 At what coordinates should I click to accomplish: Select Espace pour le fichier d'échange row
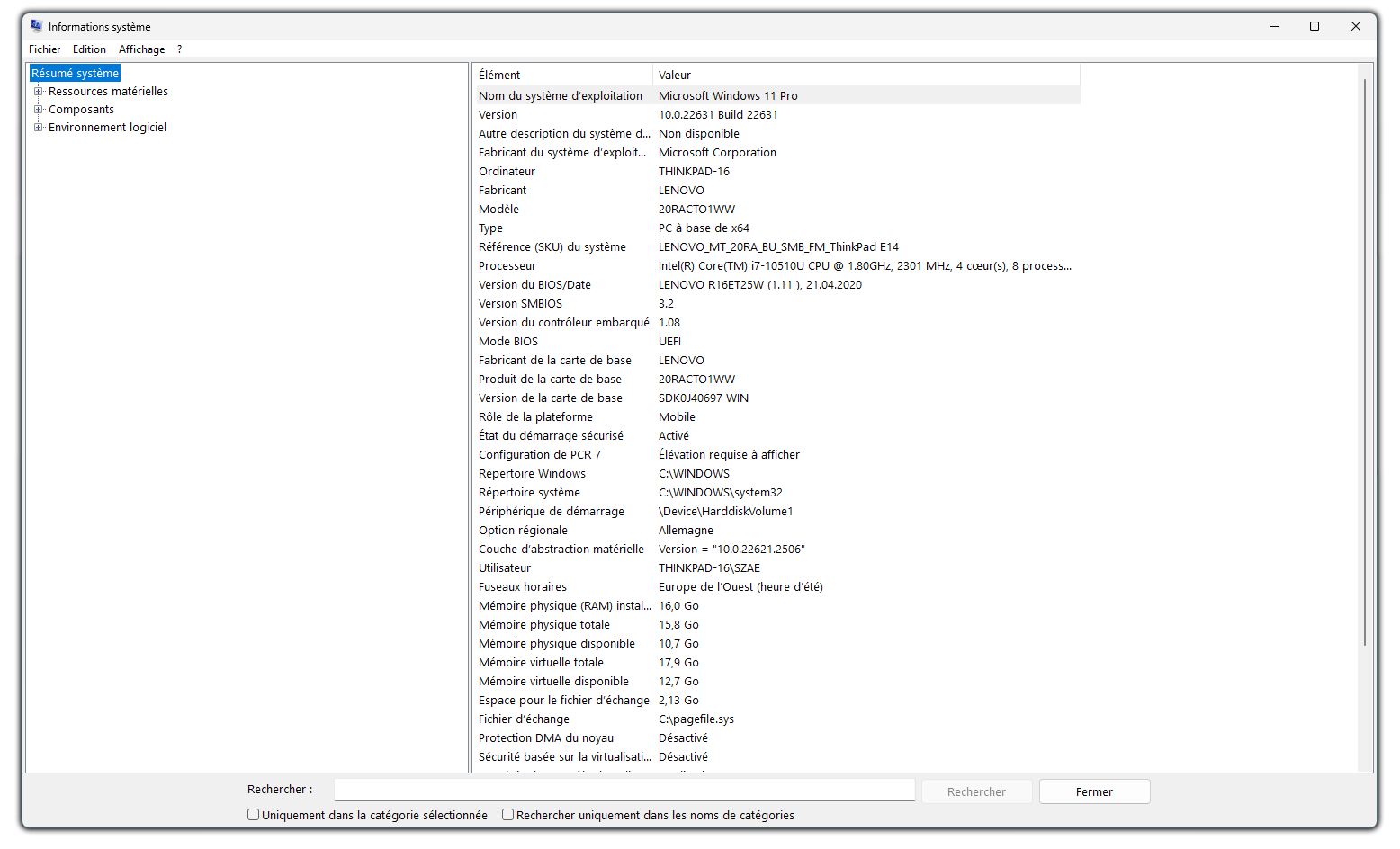(777, 701)
